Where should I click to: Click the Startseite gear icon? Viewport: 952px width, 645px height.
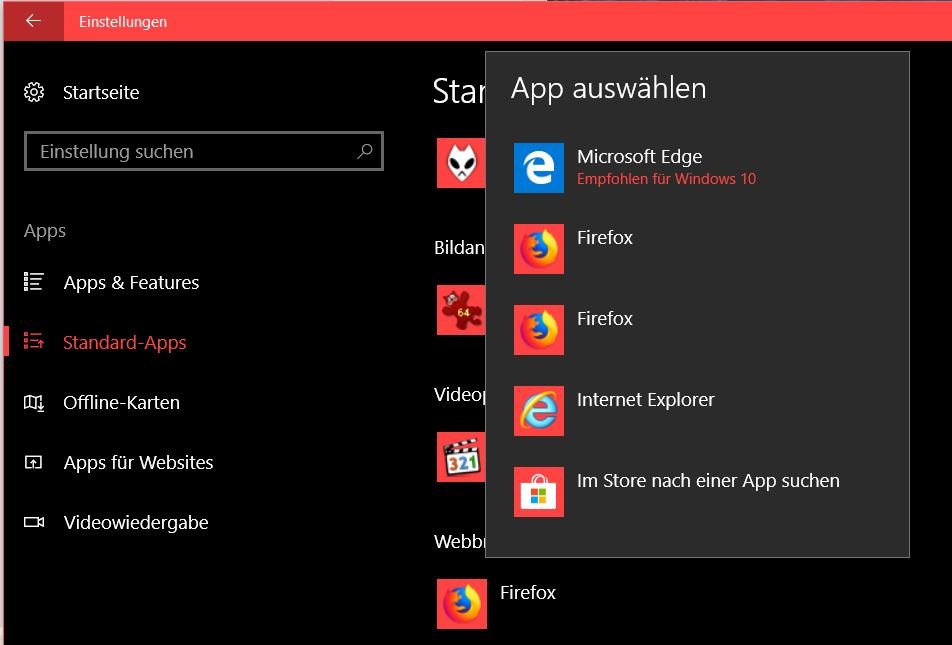tap(34, 92)
